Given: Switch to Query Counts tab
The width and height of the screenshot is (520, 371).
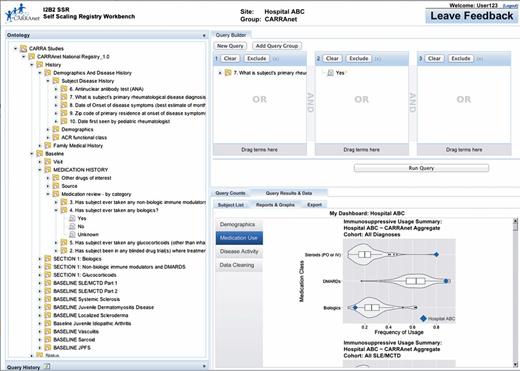Looking at the screenshot, I should 230,193.
